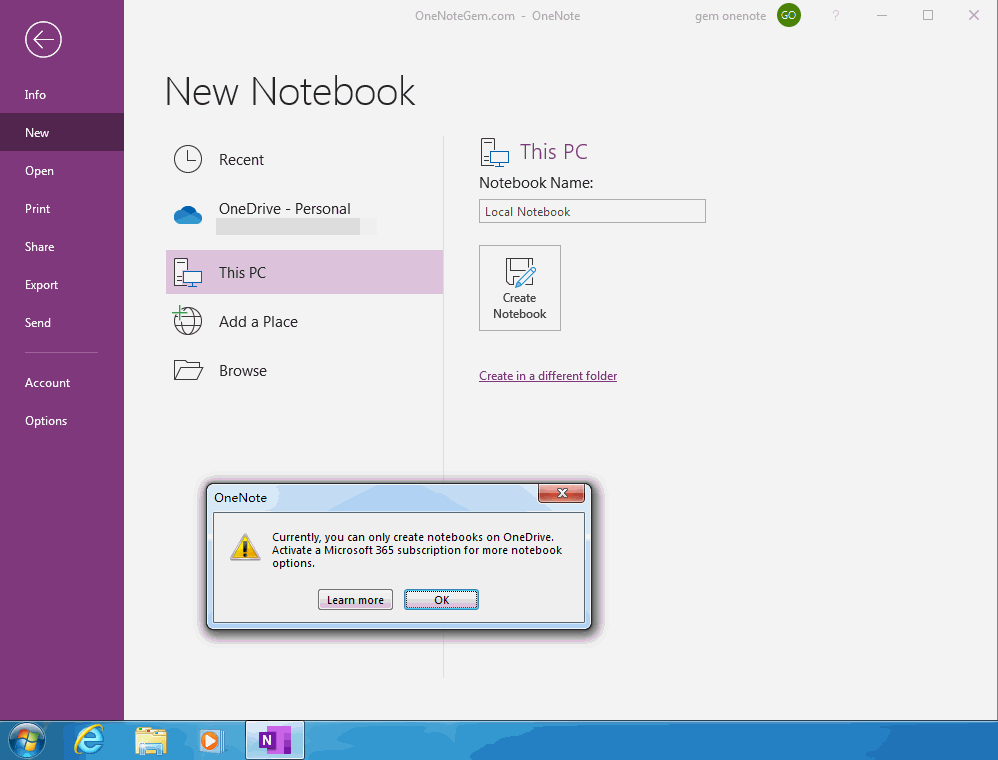Click the warning icon in the dialog
Screen dimensions: 998x760
click(x=245, y=548)
